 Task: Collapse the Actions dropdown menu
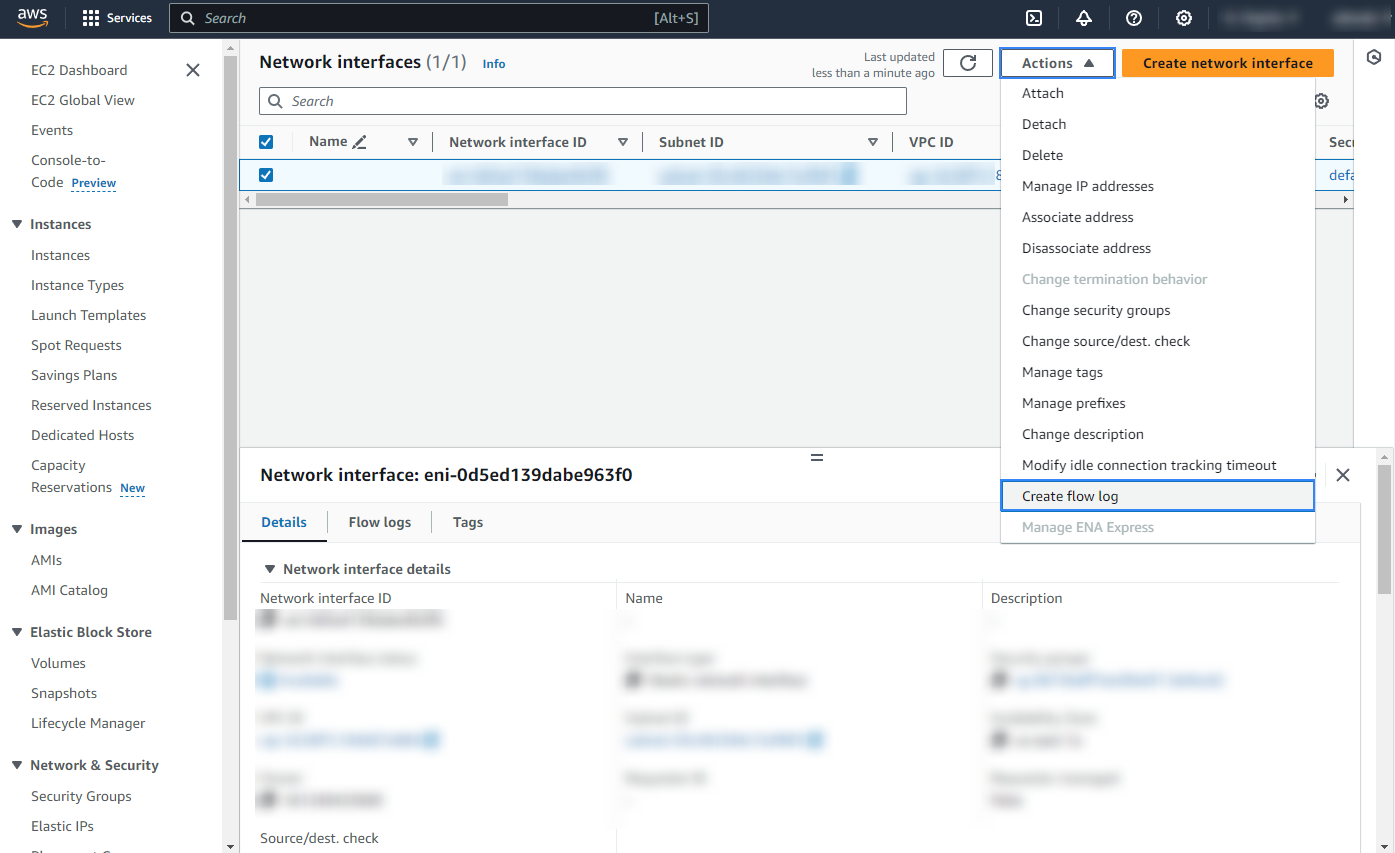(x=1057, y=63)
